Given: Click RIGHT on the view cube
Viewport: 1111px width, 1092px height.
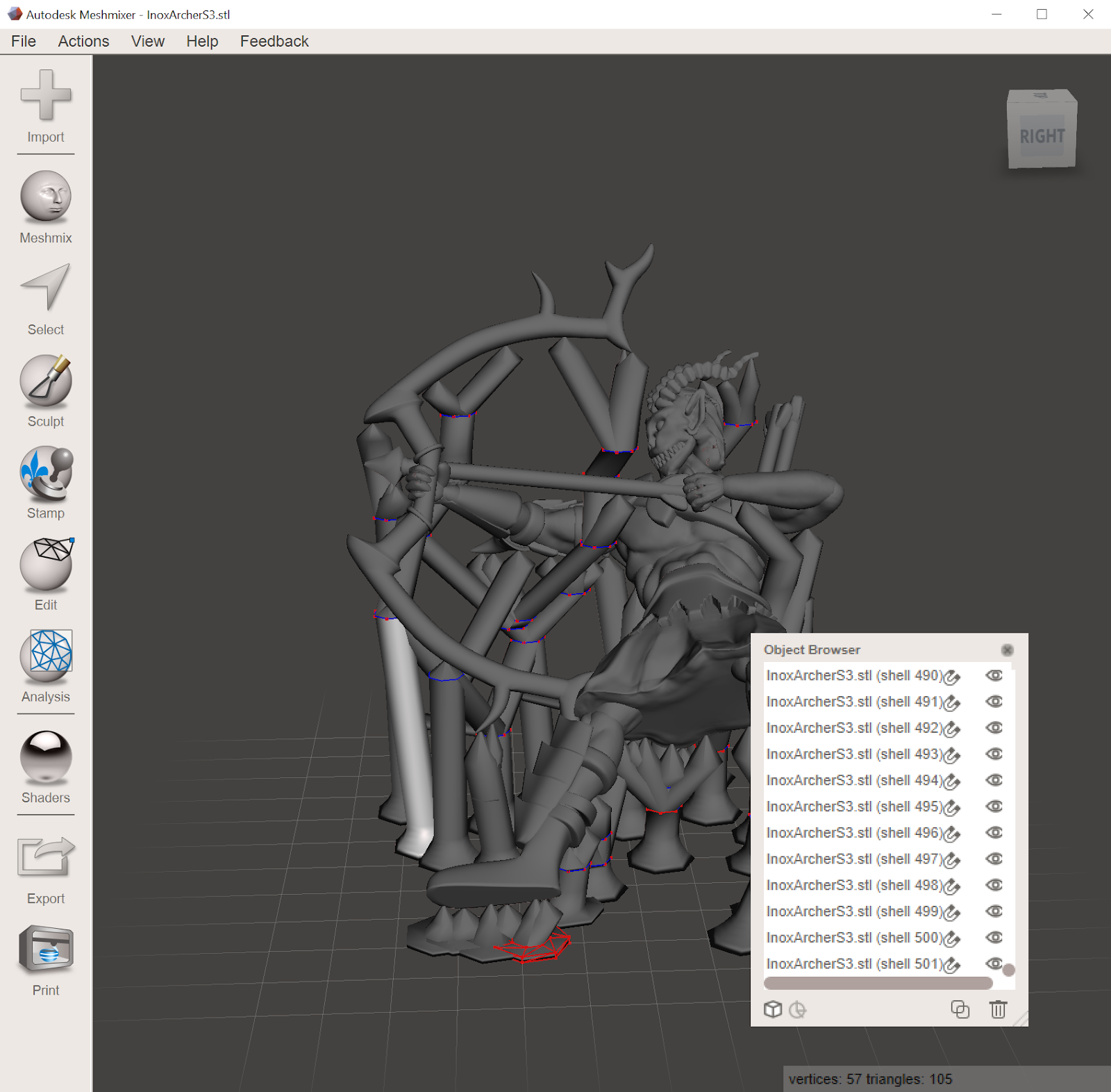Looking at the screenshot, I should pyautogui.click(x=1042, y=136).
